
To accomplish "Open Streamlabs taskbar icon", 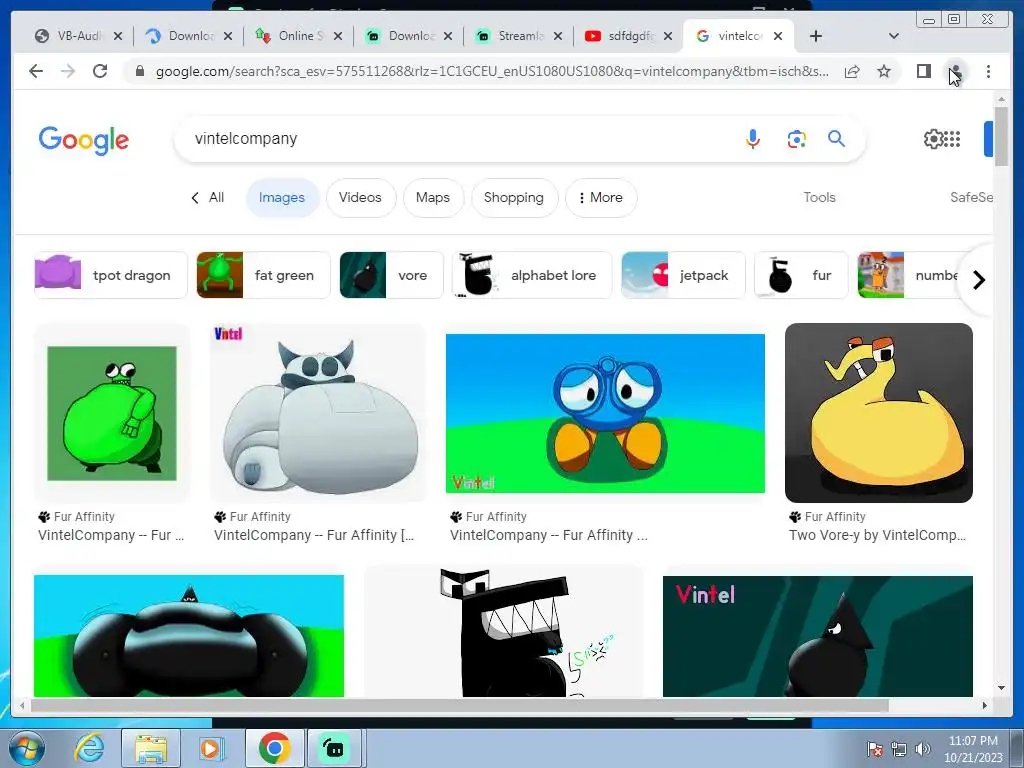I will (334, 748).
